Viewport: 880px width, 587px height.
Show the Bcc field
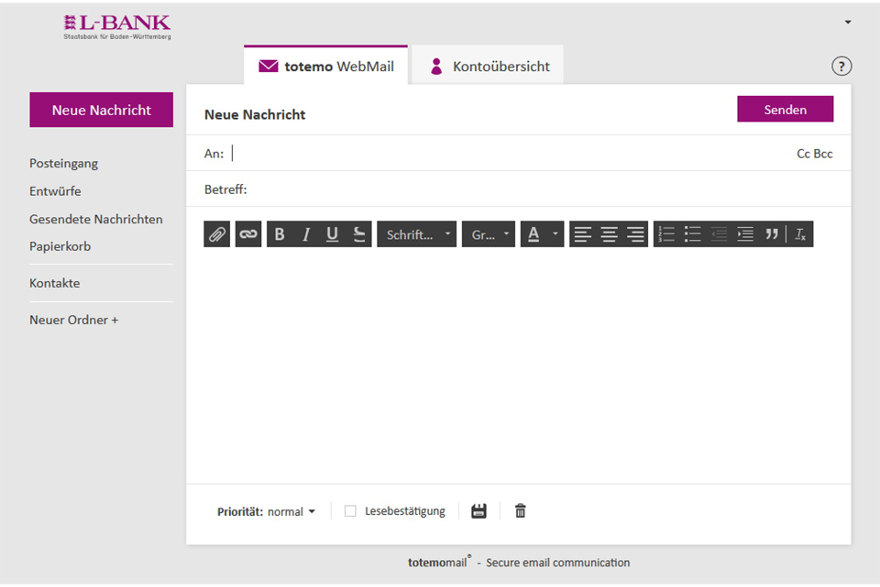coord(823,154)
